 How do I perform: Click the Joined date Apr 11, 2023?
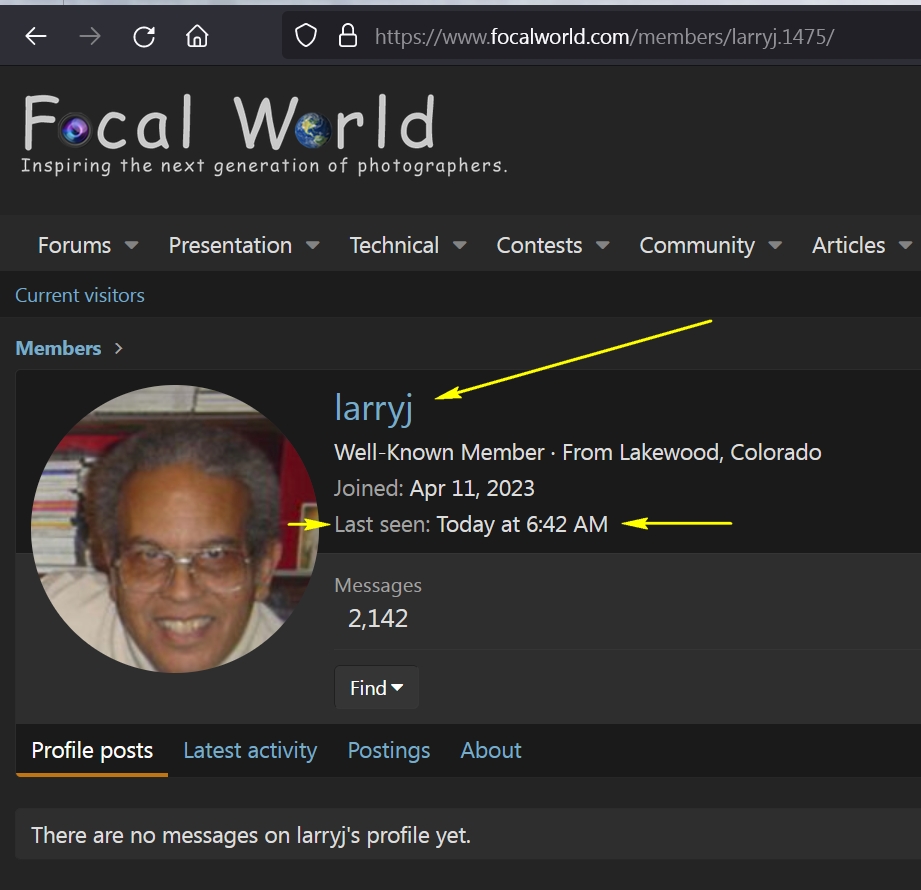(472, 488)
